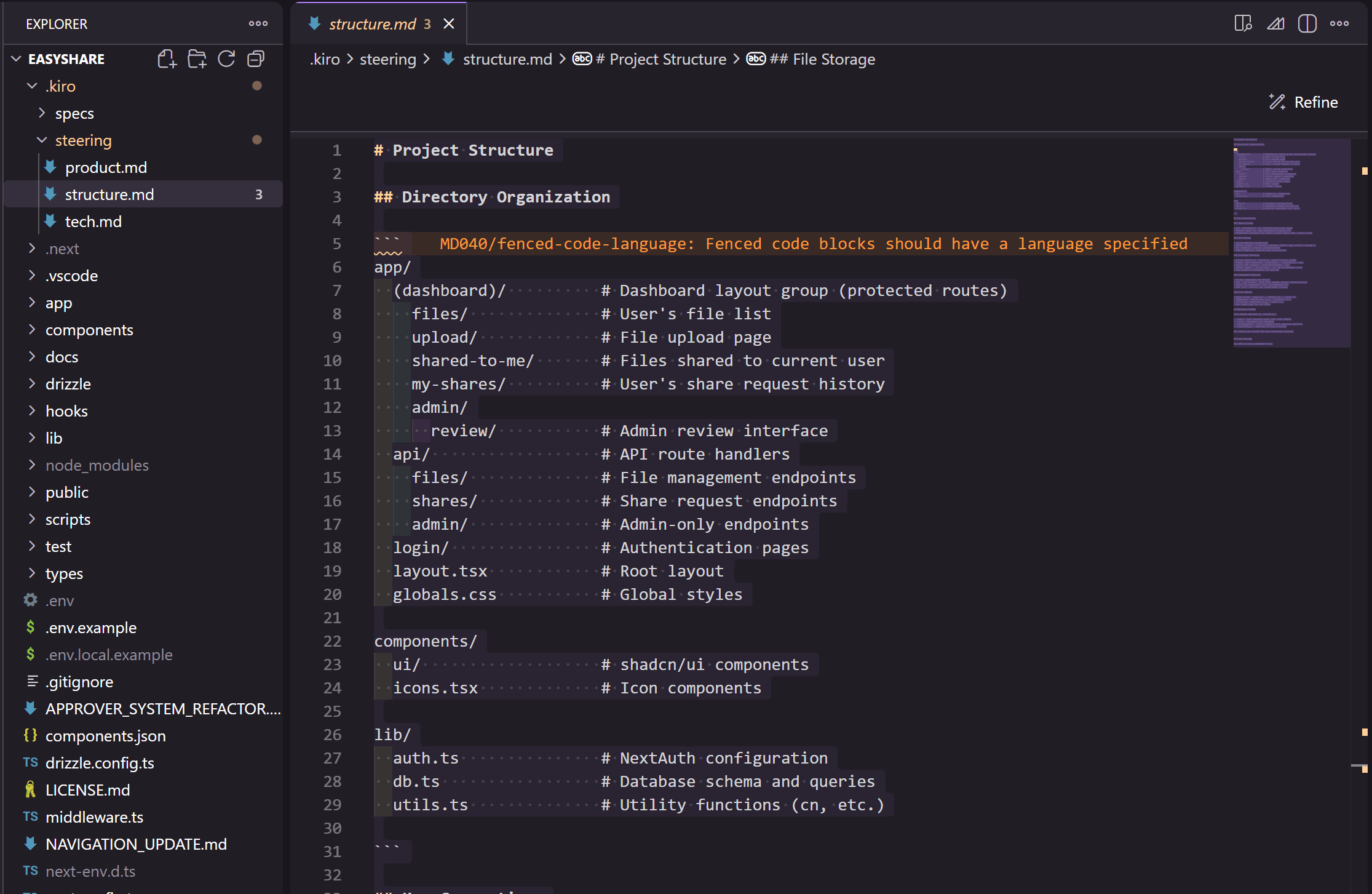Click the steering breadcrumb link
This screenshot has width=1372, height=894.
387,59
